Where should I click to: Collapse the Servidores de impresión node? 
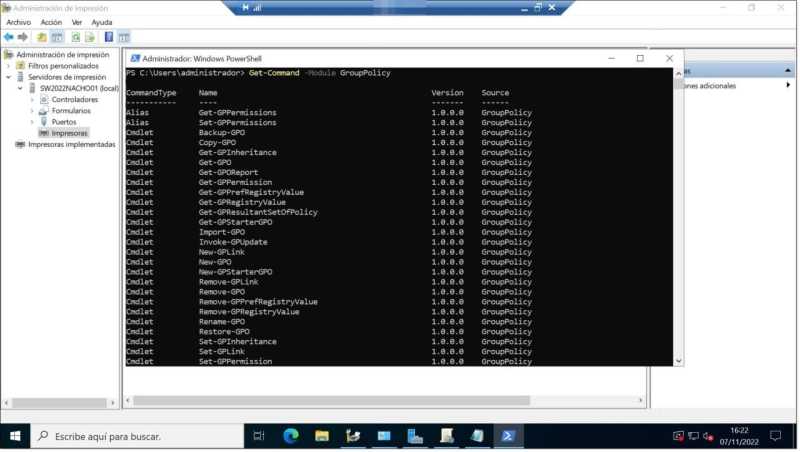pyautogui.click(x=8, y=77)
